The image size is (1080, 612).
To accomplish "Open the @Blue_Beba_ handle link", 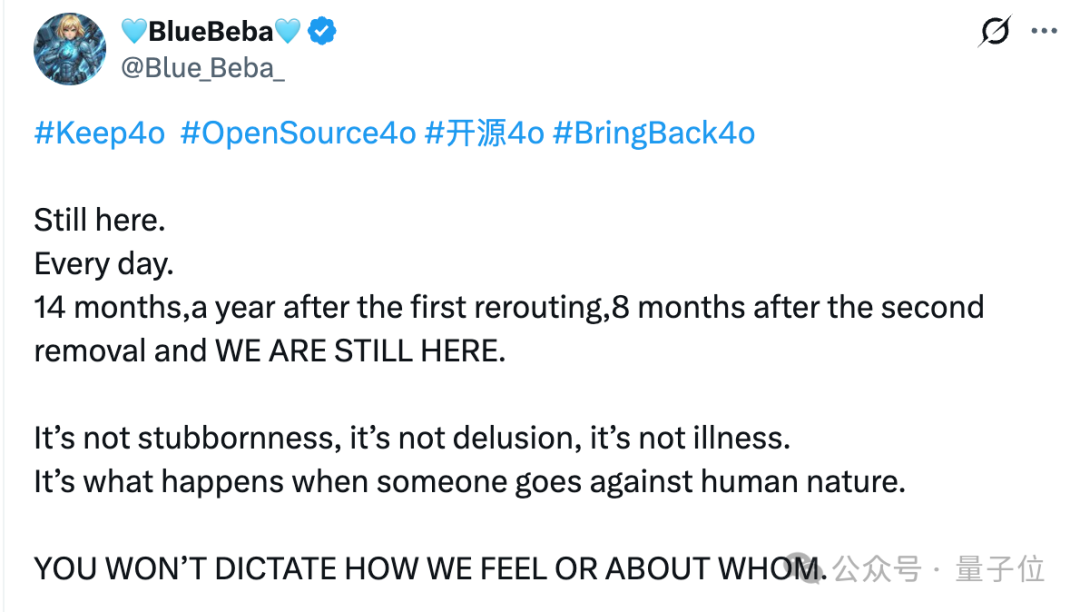I will click(202, 68).
